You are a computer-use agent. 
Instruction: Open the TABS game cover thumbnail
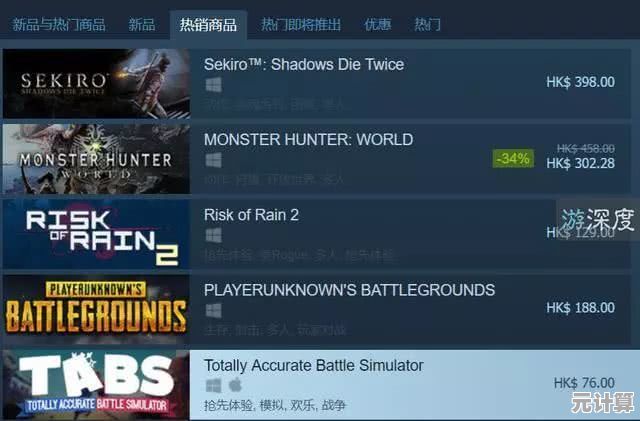96,385
